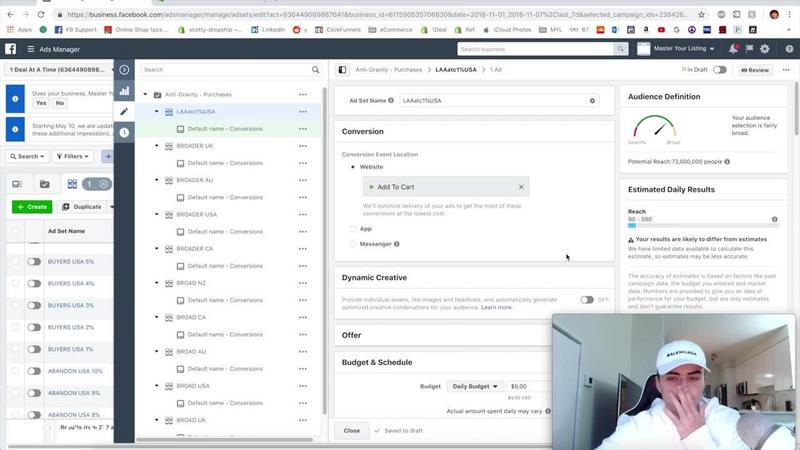
Task: Open the pages flag icon
Action: coord(749,48)
